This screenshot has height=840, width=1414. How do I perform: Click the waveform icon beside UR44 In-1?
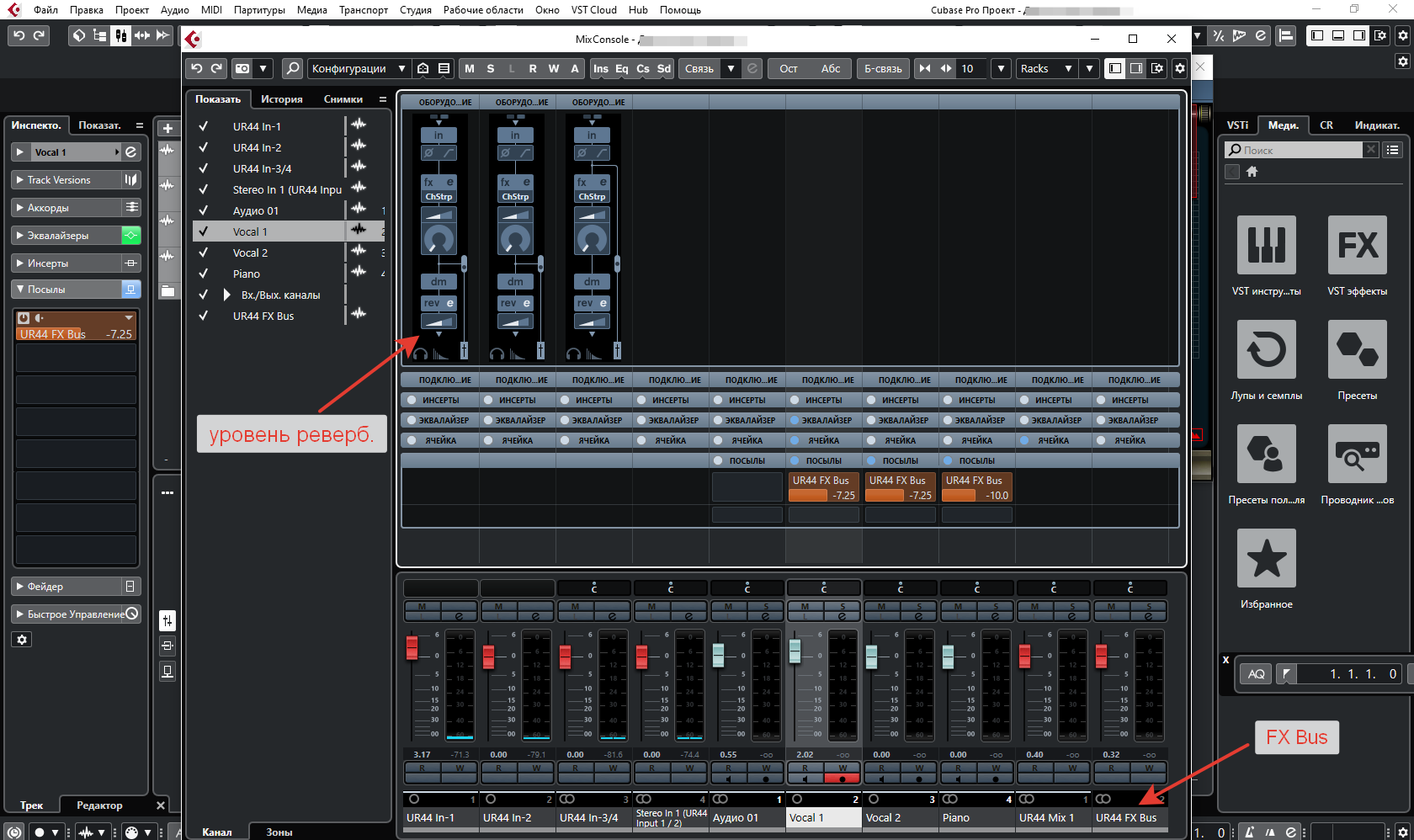(x=359, y=124)
